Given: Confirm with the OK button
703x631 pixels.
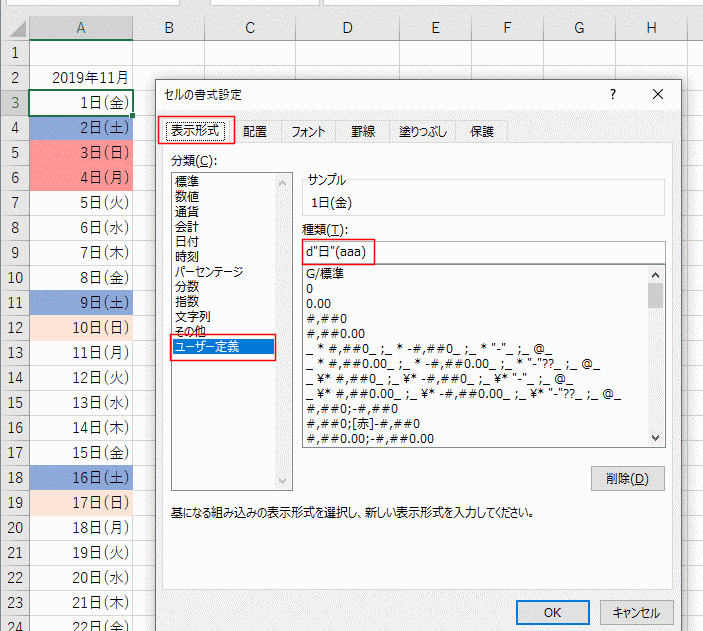Looking at the screenshot, I should point(552,612).
